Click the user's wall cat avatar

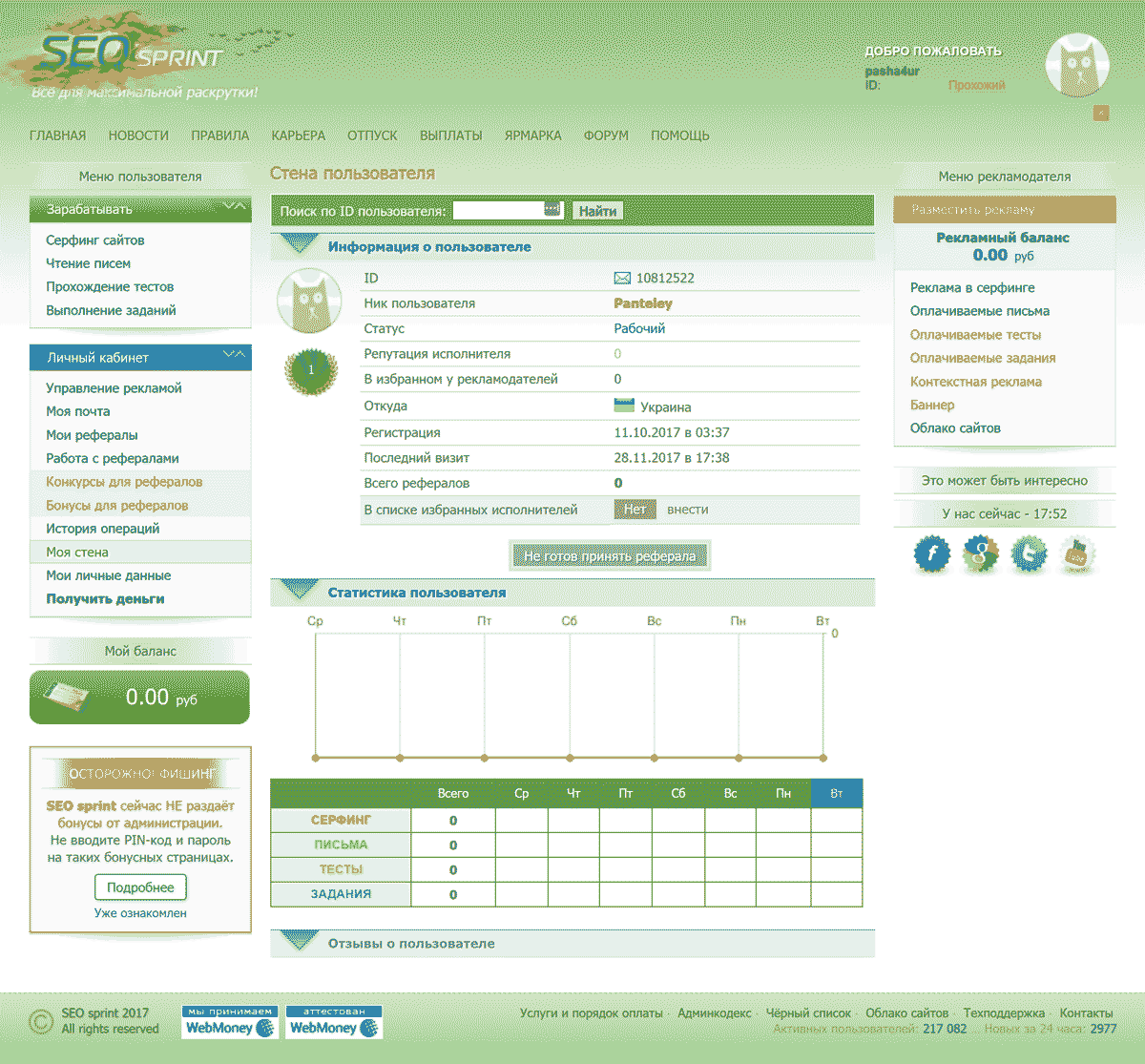309,302
